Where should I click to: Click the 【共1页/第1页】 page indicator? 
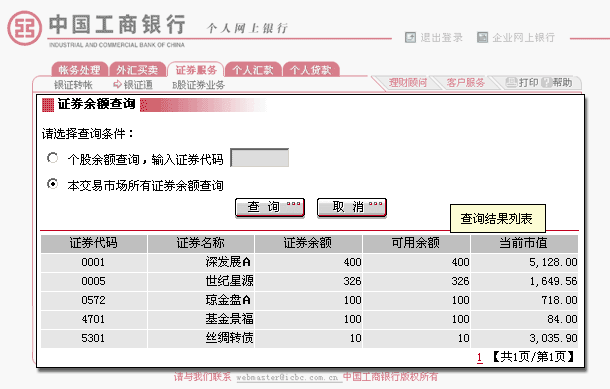click(x=533, y=357)
